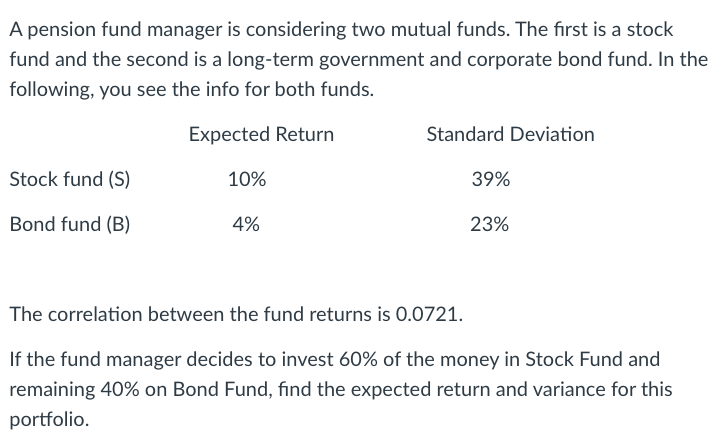Click the 10% expected return value

247,179
